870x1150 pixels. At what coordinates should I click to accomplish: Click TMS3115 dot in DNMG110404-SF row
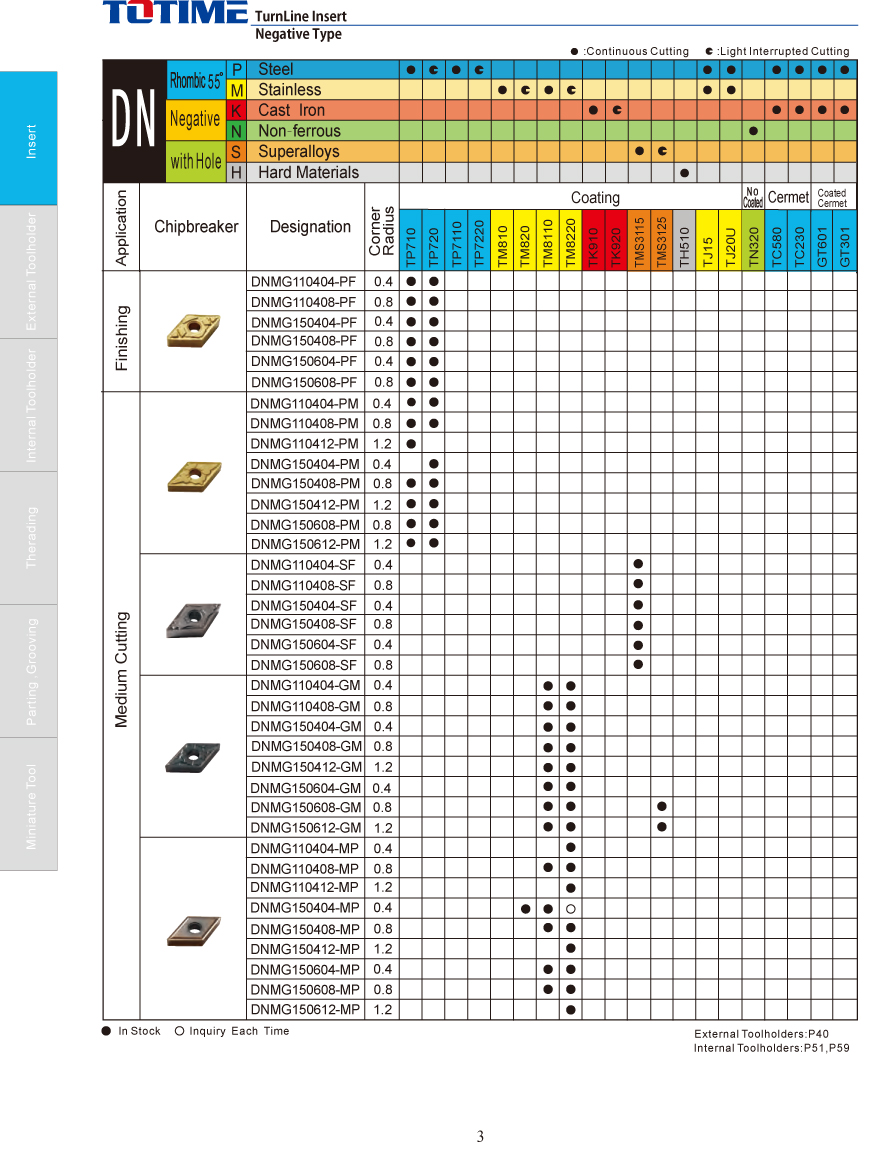(638, 565)
